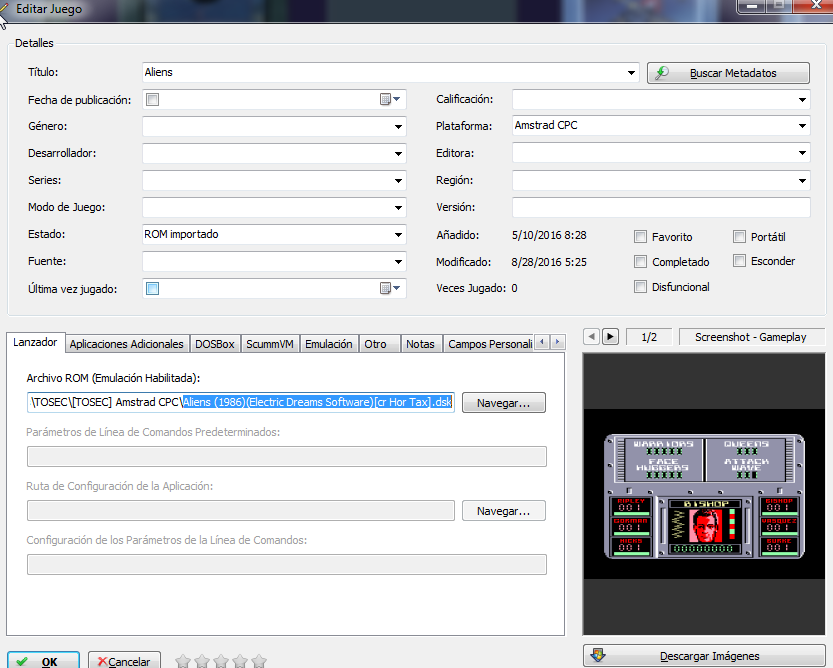Expand the Plataforma dropdown
This screenshot has width=833, height=668.
pos(802,126)
